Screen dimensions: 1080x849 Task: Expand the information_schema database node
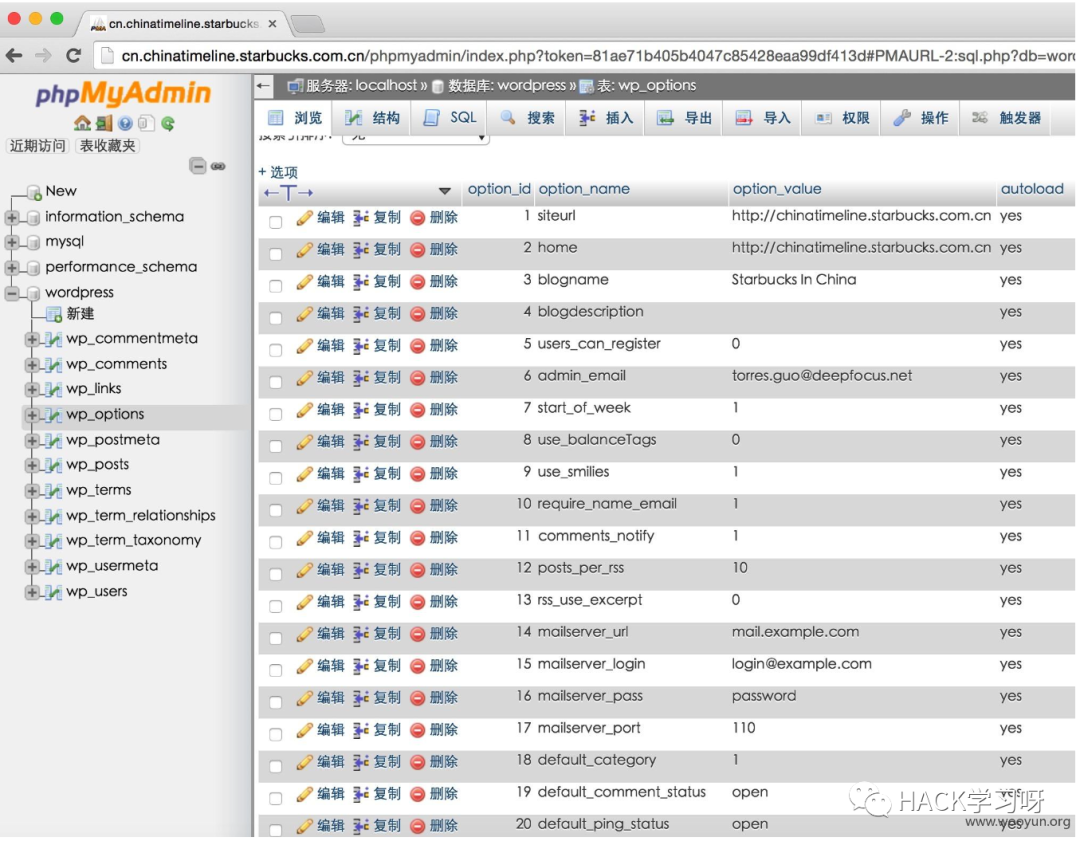12,218
